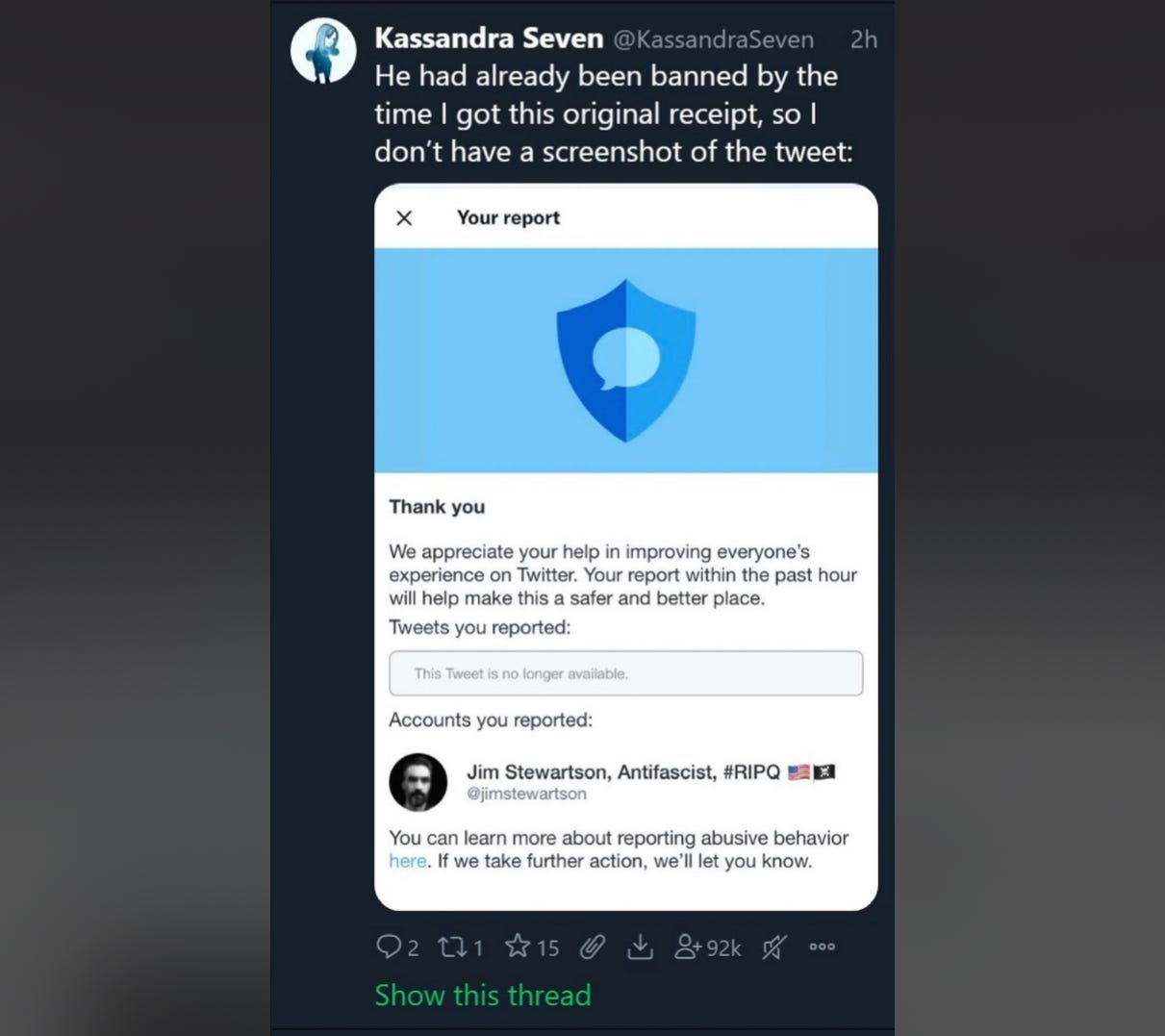Mute this user with the crossed speaker icon
This screenshot has width=1165, height=1036.
[x=774, y=948]
